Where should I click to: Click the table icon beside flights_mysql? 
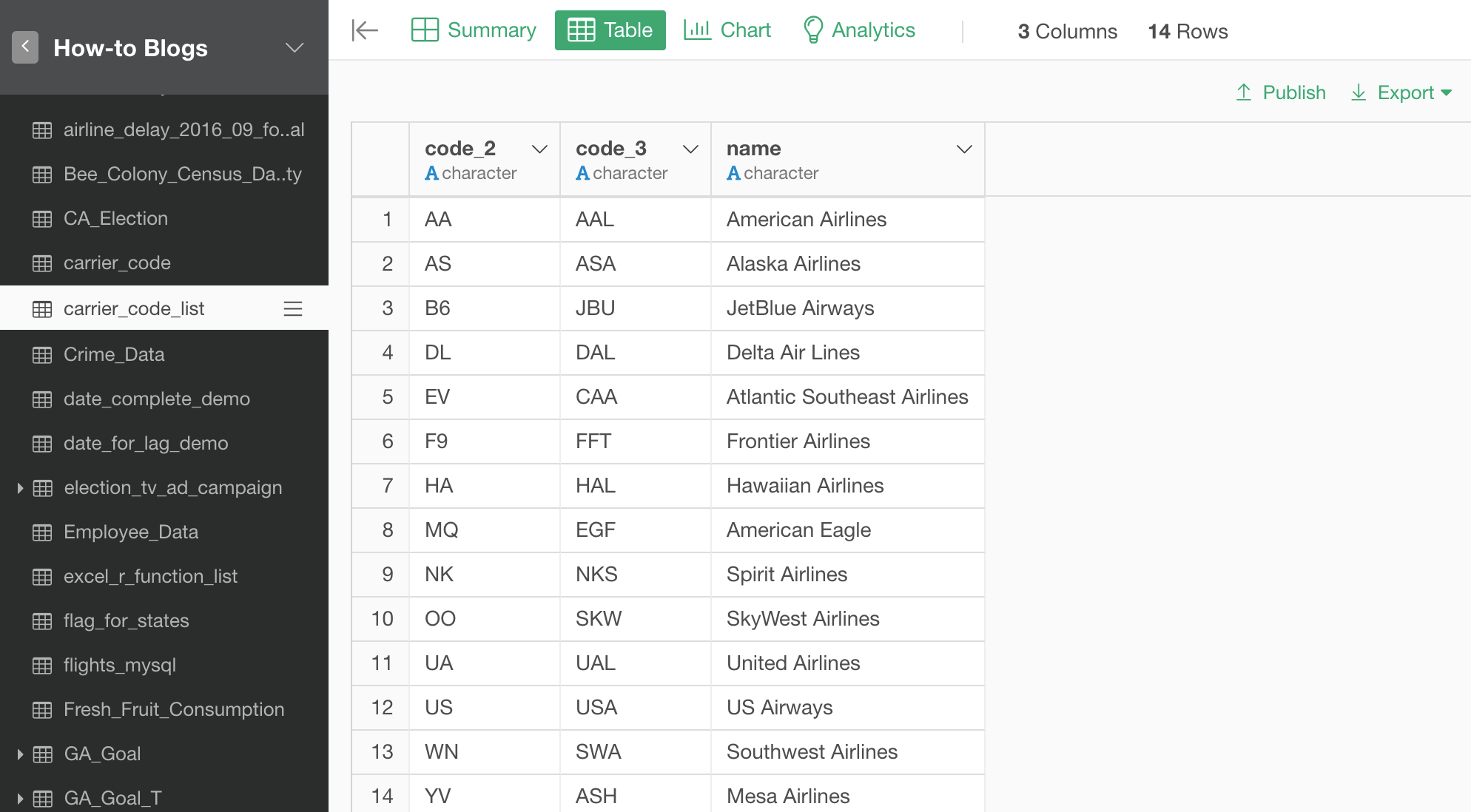point(42,666)
